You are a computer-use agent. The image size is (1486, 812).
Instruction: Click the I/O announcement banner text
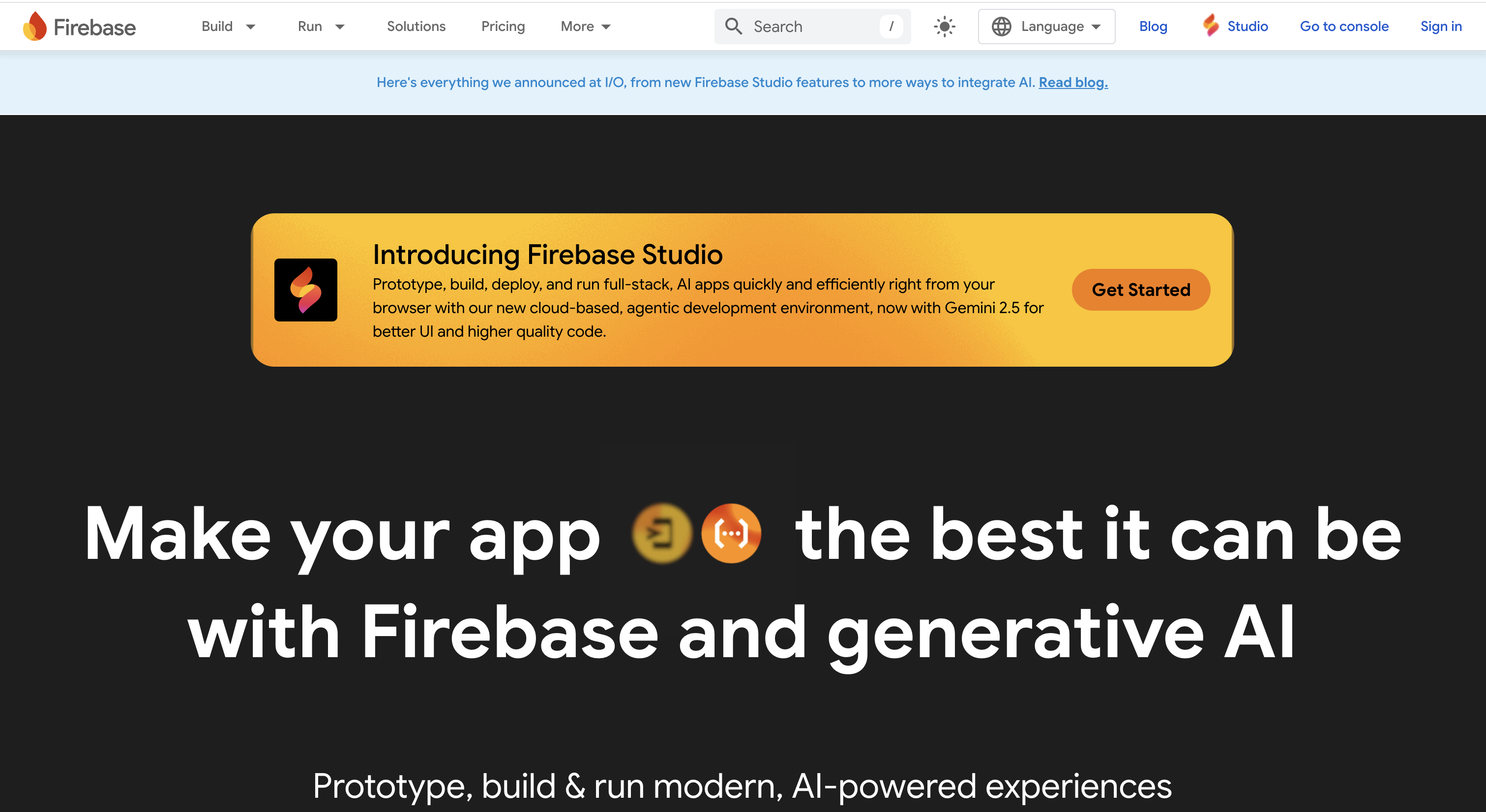[706, 83]
